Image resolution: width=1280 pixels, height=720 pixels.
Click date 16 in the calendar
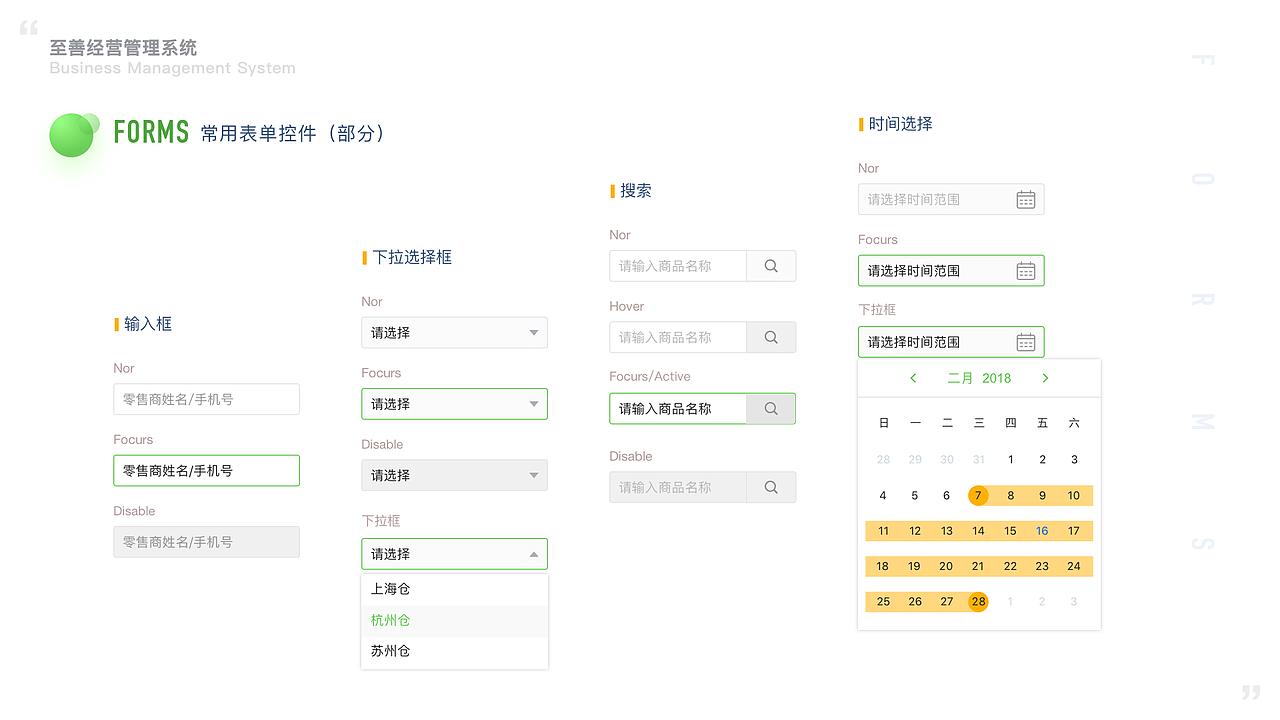pyautogui.click(x=1042, y=530)
